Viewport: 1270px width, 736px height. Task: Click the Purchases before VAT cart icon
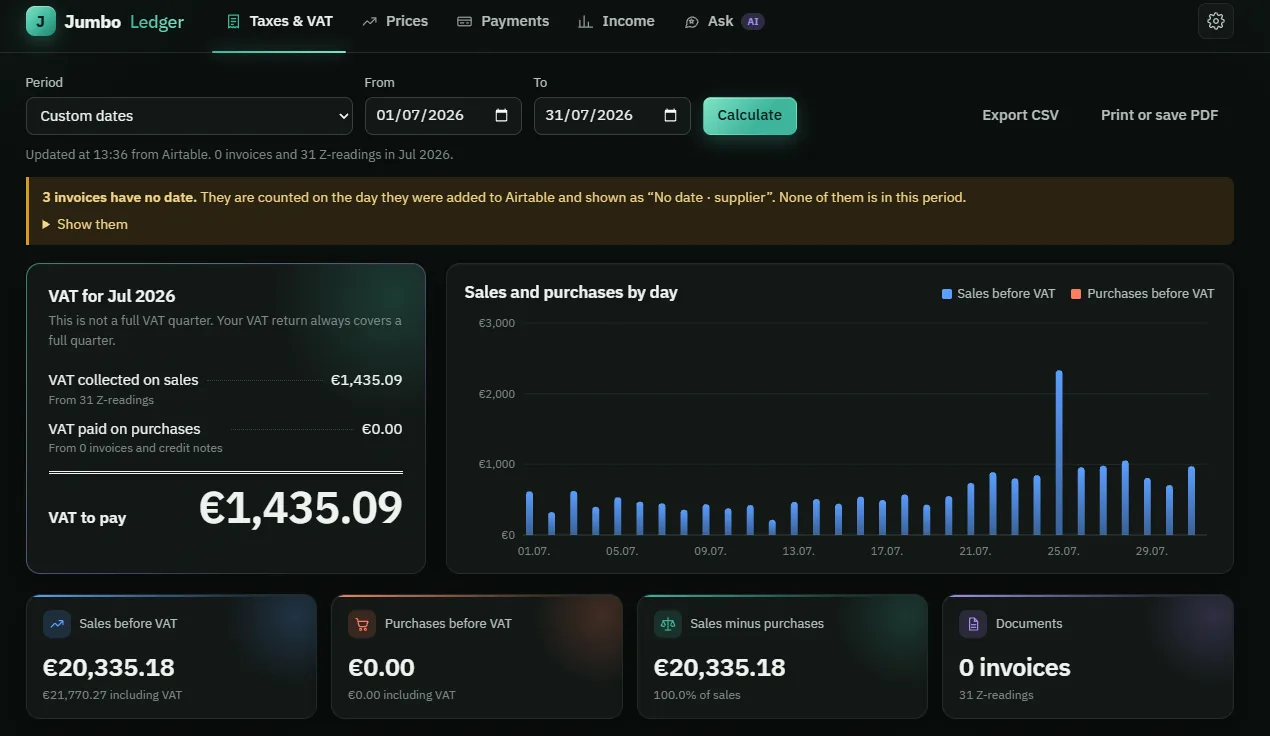click(x=362, y=624)
